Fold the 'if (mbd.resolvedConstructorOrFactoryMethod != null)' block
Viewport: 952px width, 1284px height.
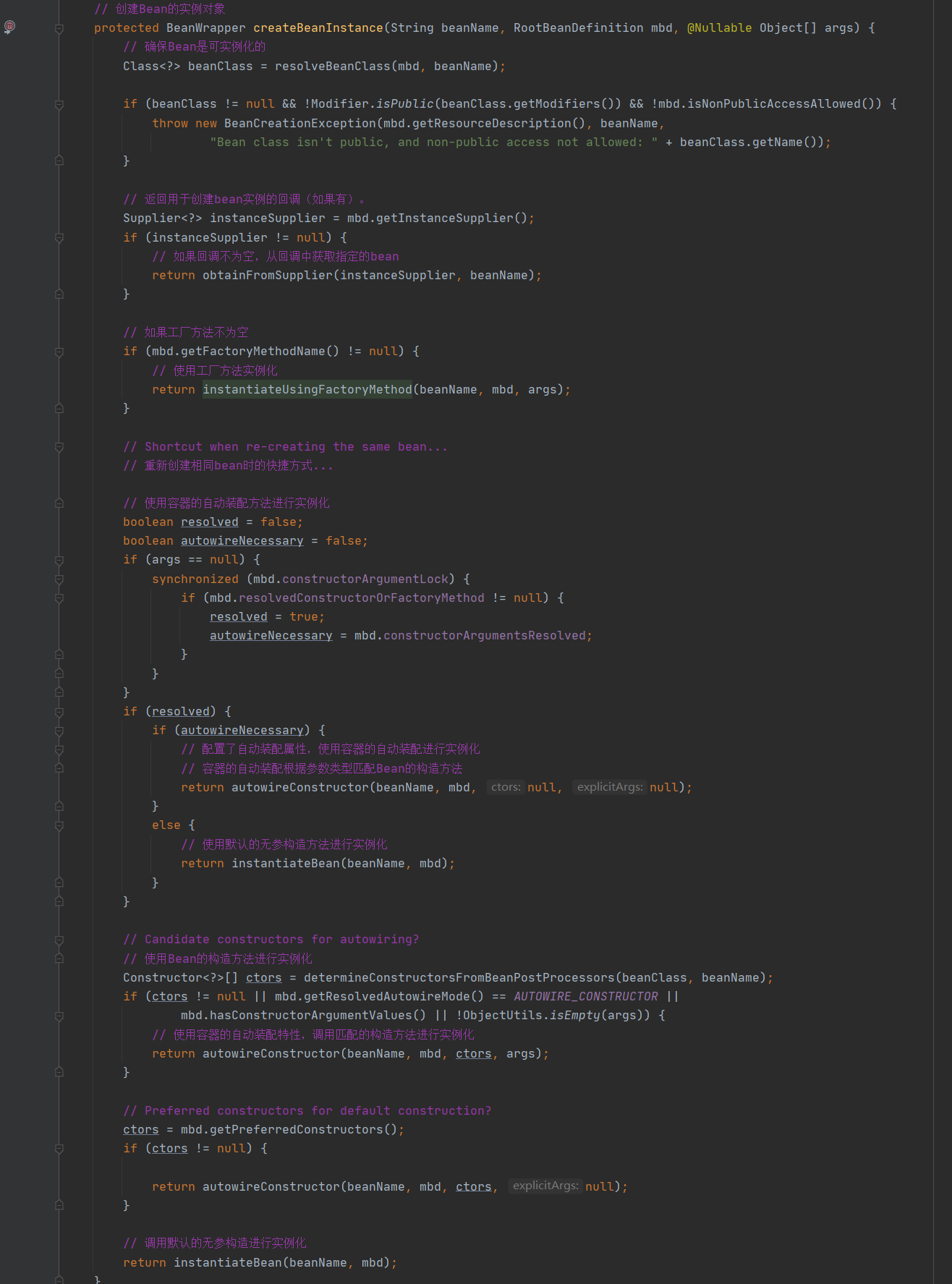point(59,598)
